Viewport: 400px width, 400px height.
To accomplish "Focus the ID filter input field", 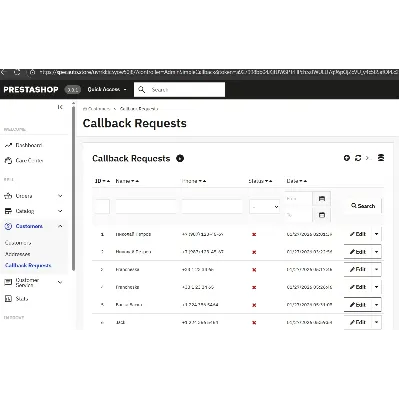I will 102,207.
